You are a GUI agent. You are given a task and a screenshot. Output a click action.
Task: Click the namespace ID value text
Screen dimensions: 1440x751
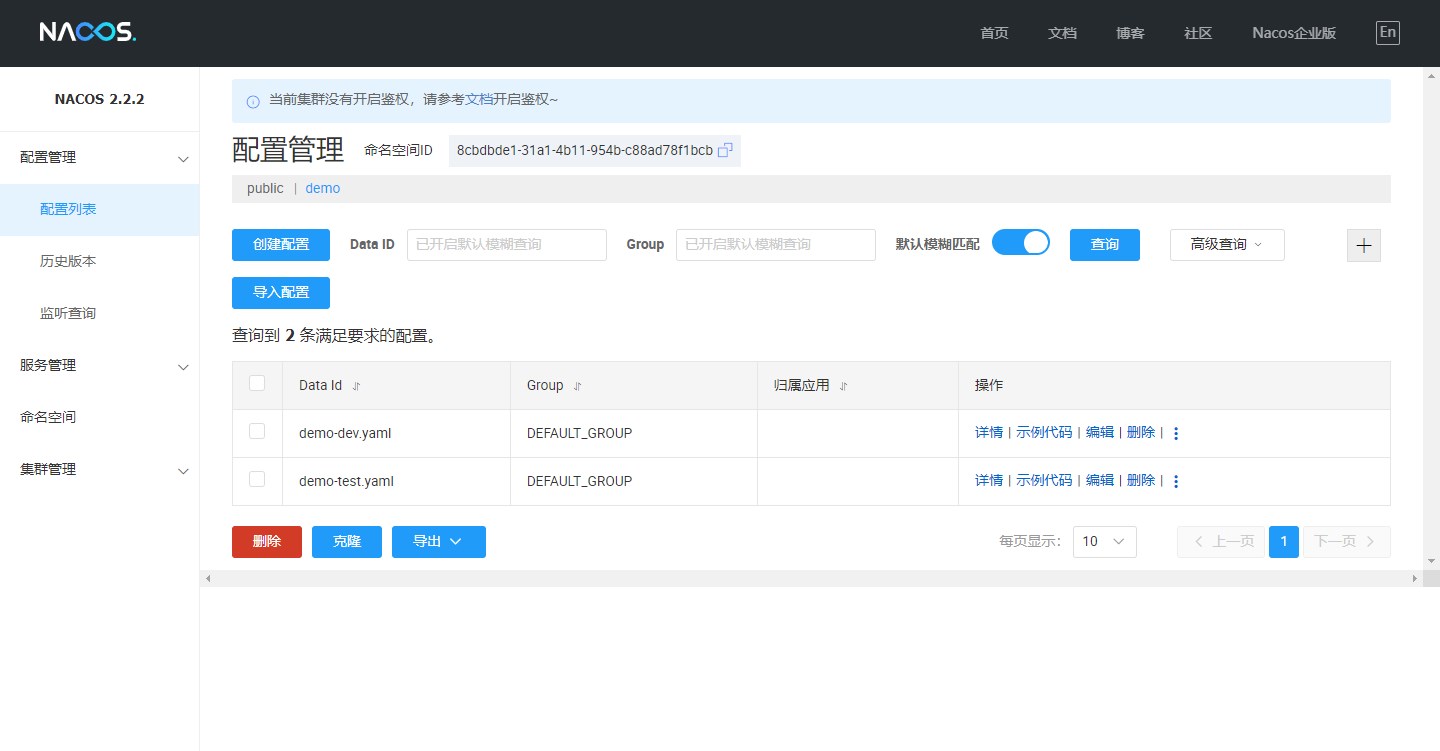585,151
